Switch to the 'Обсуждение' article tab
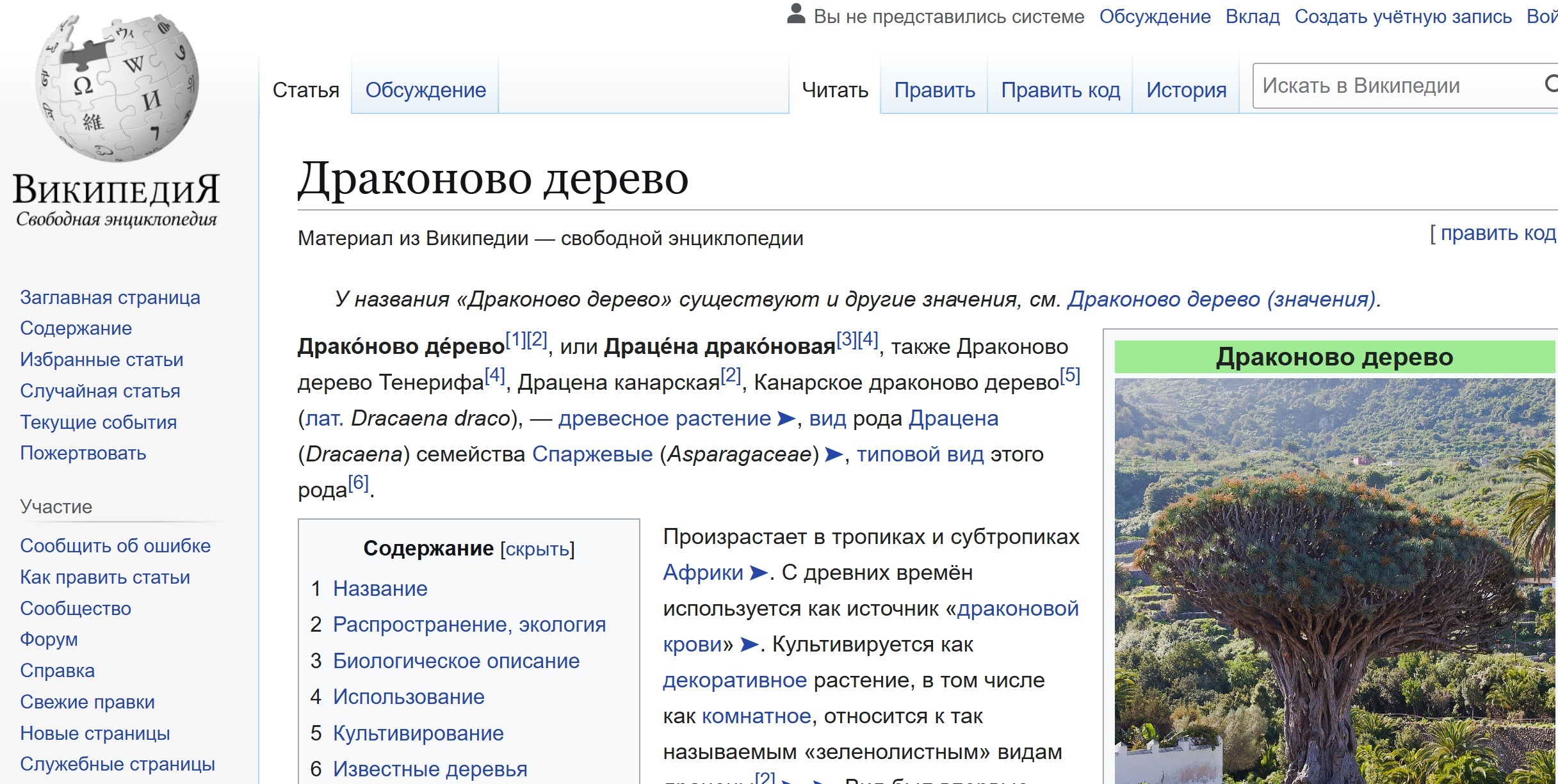1558x784 pixels. pyautogui.click(x=425, y=90)
